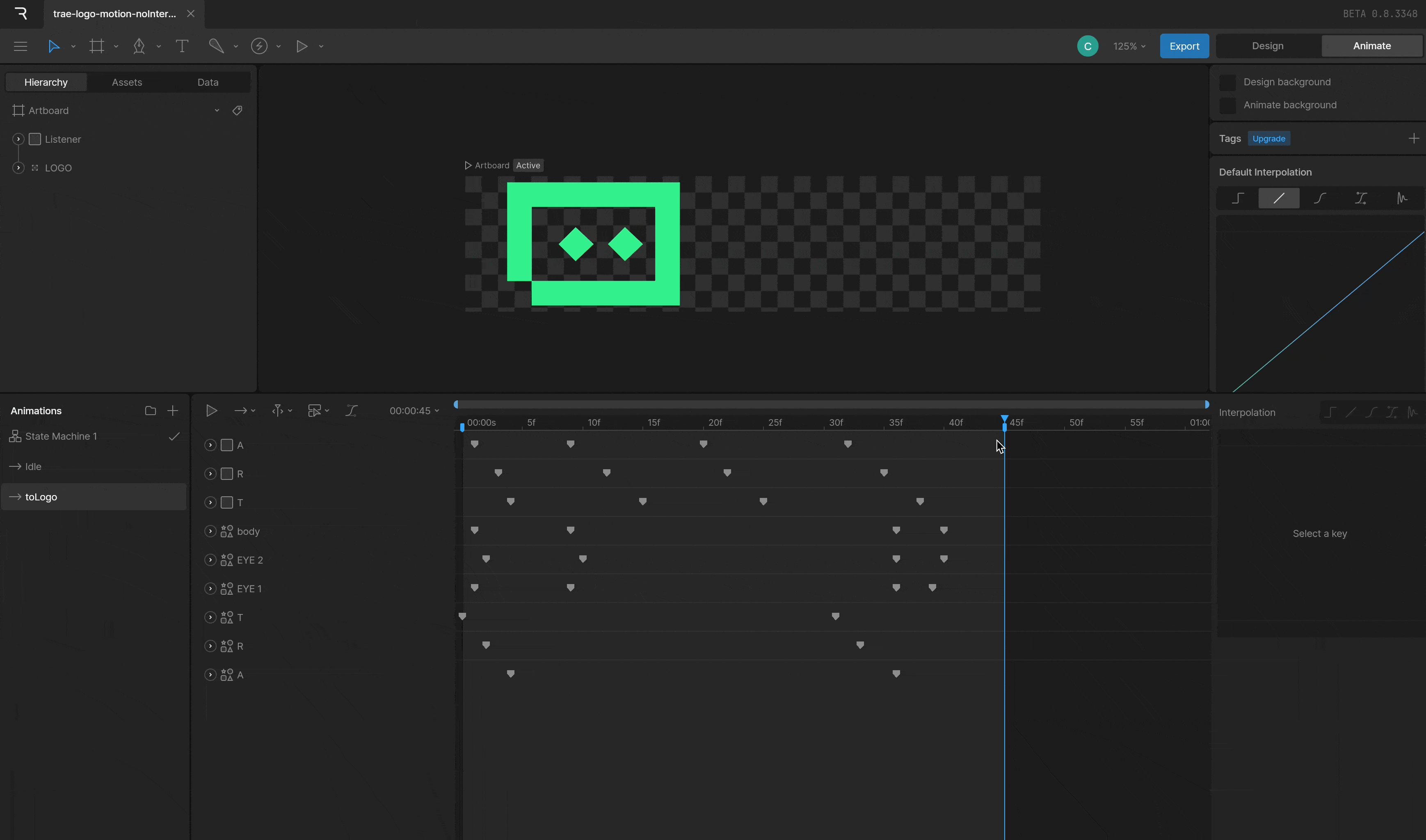Open the hamburger main menu

coord(21,46)
